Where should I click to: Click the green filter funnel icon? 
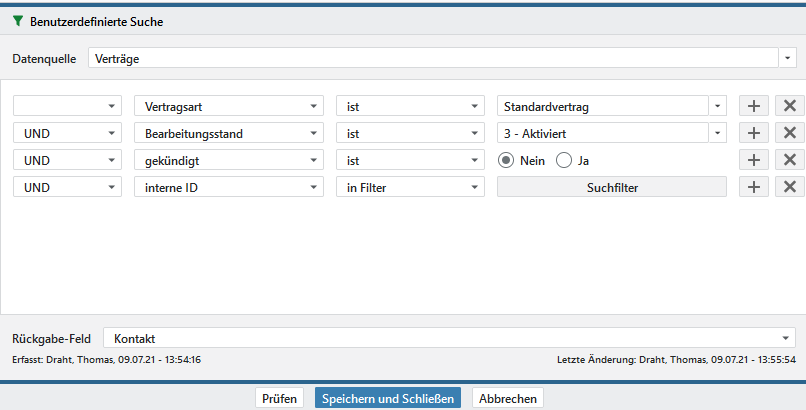[x=18, y=21]
